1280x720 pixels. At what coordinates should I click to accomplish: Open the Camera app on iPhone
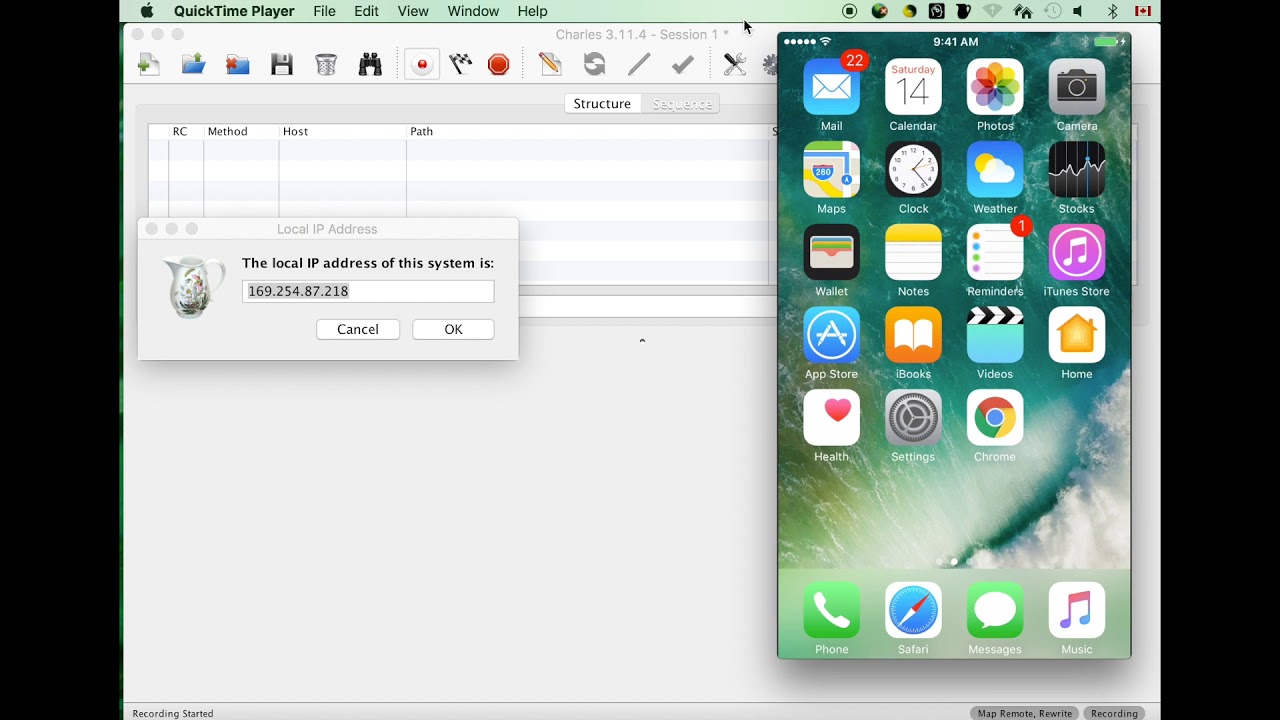[x=1077, y=86]
